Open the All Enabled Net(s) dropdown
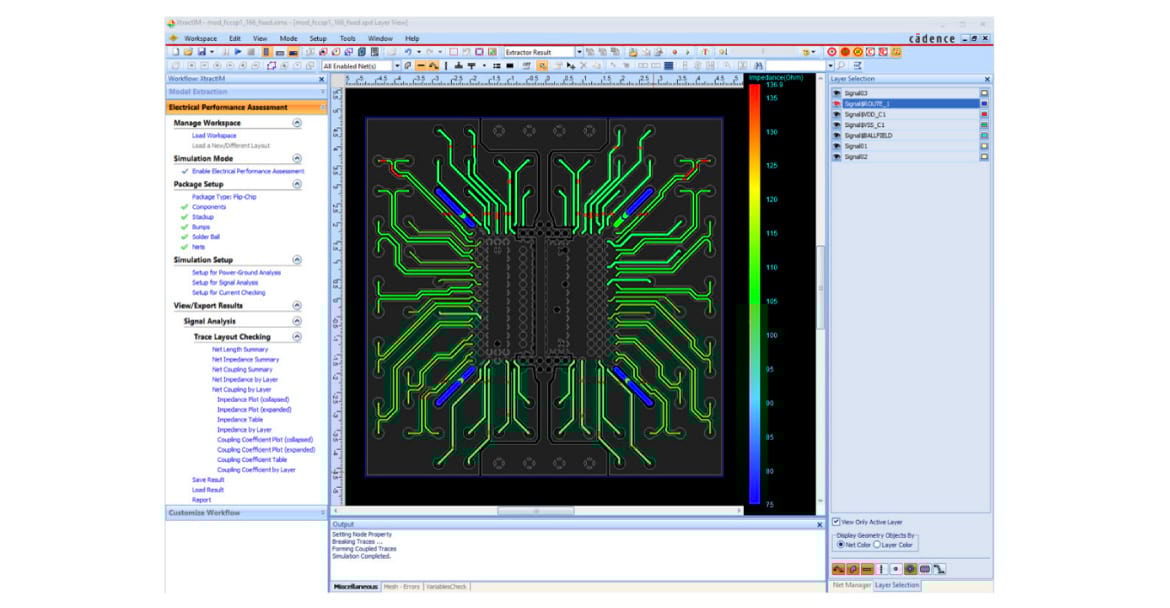This screenshot has height=608, width=1170. click(x=396, y=66)
